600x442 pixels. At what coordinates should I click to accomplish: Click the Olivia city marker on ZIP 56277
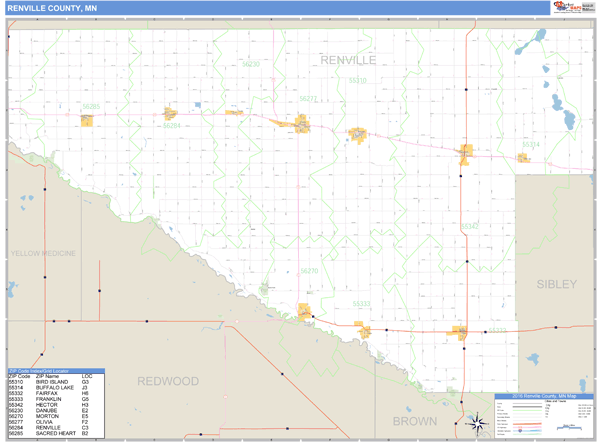tap(301, 125)
